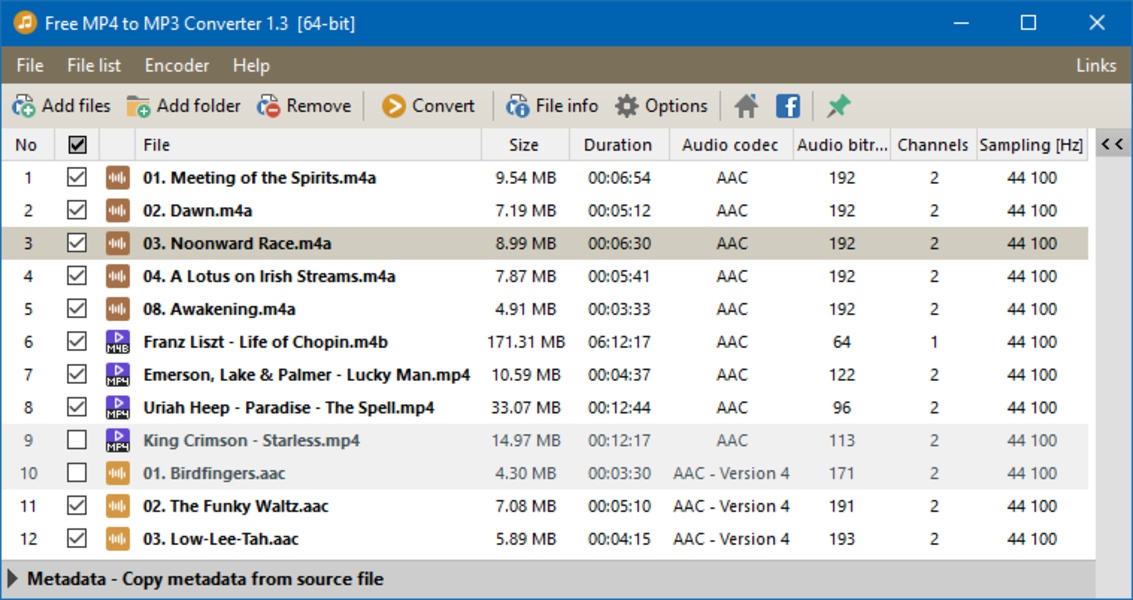Open the Facebook icon in toolbar

[x=788, y=106]
